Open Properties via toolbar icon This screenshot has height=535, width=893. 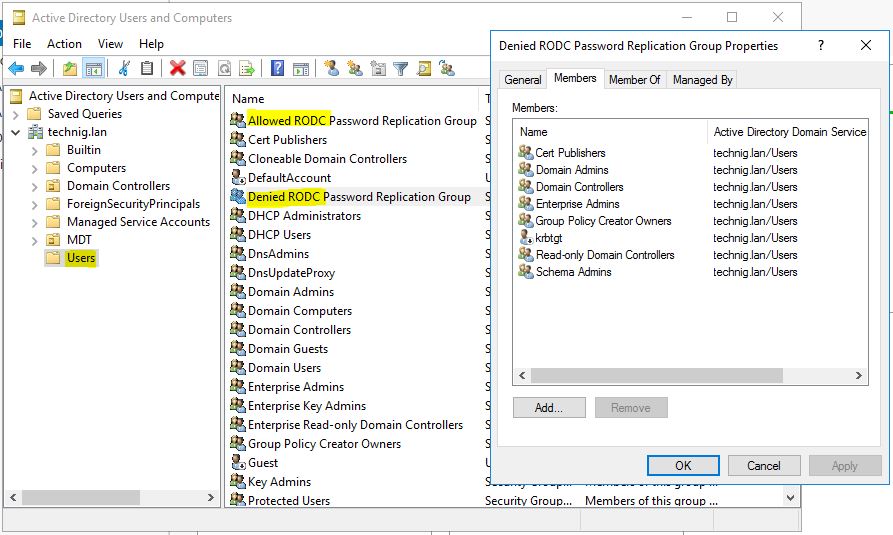tap(200, 69)
